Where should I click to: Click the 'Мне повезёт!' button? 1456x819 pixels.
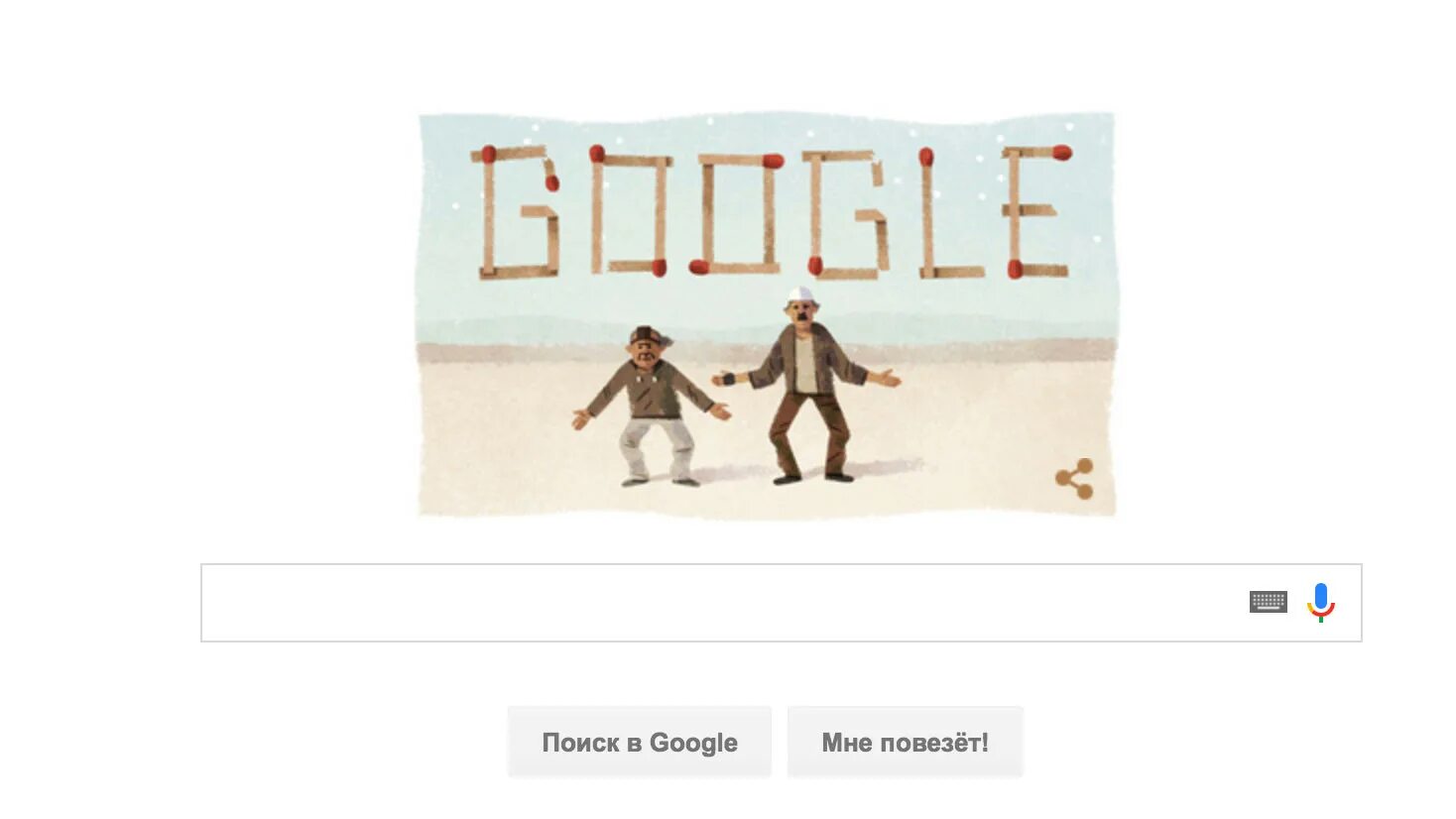[x=905, y=743]
